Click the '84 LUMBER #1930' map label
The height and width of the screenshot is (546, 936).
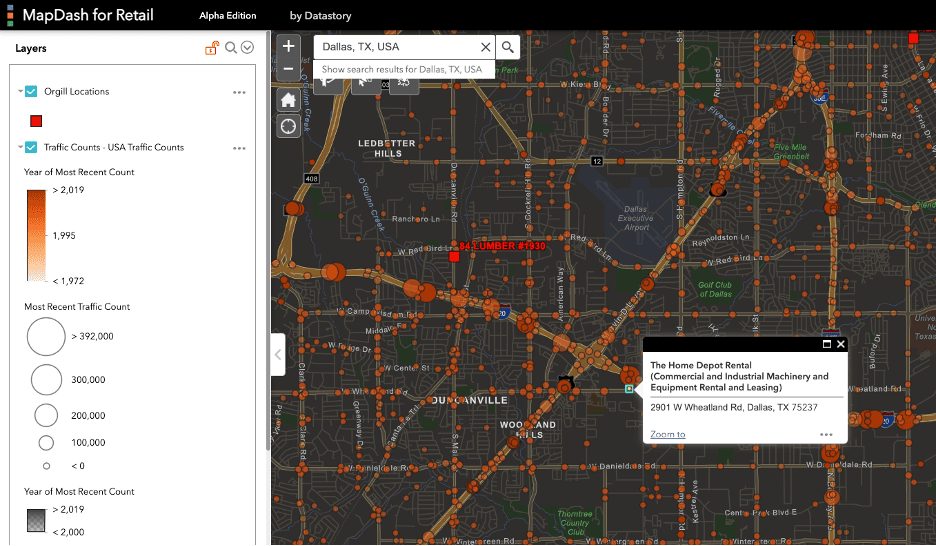tap(502, 246)
